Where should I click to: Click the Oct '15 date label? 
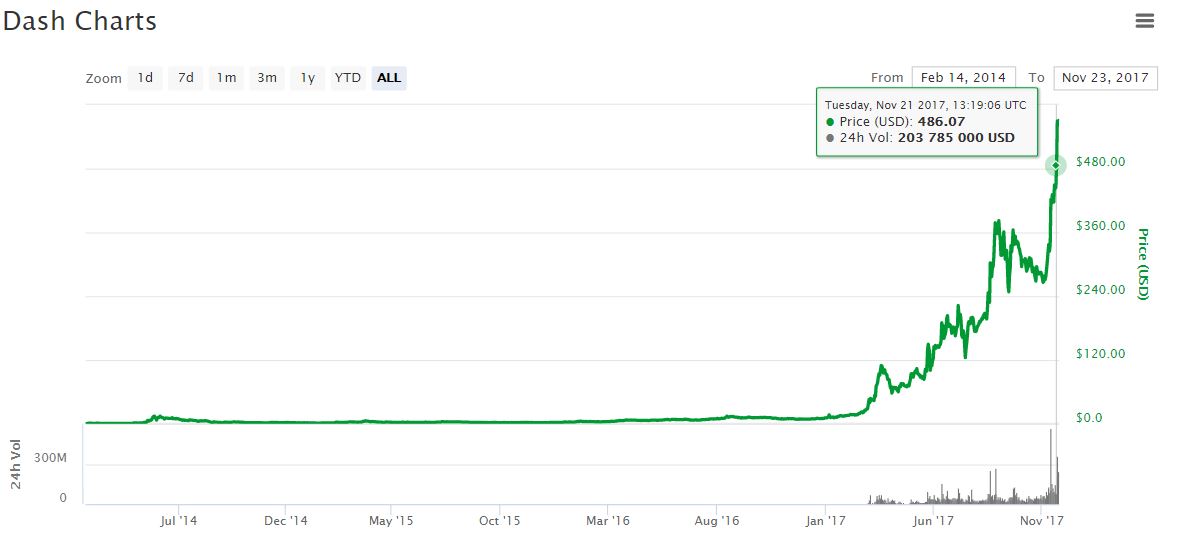tap(500, 520)
